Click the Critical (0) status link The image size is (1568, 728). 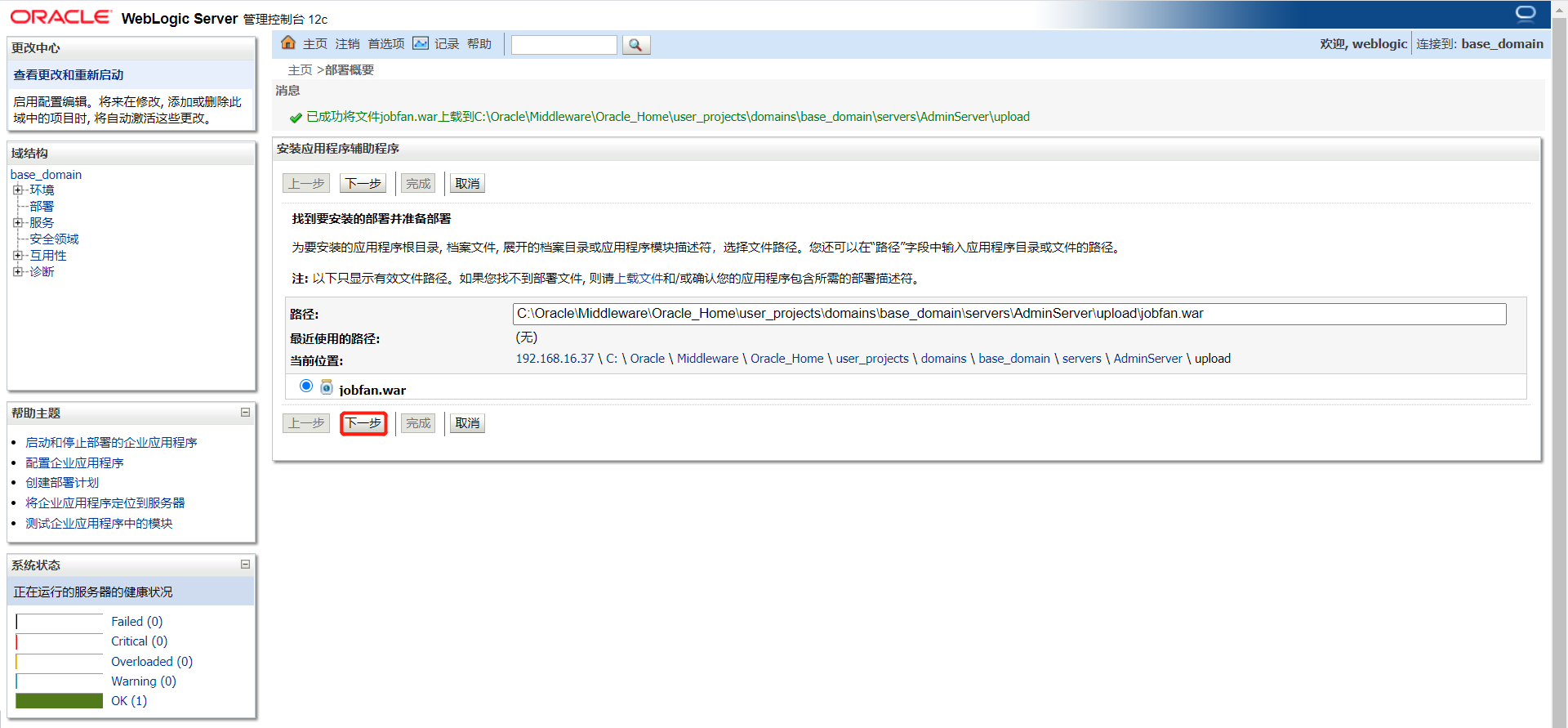[139, 641]
